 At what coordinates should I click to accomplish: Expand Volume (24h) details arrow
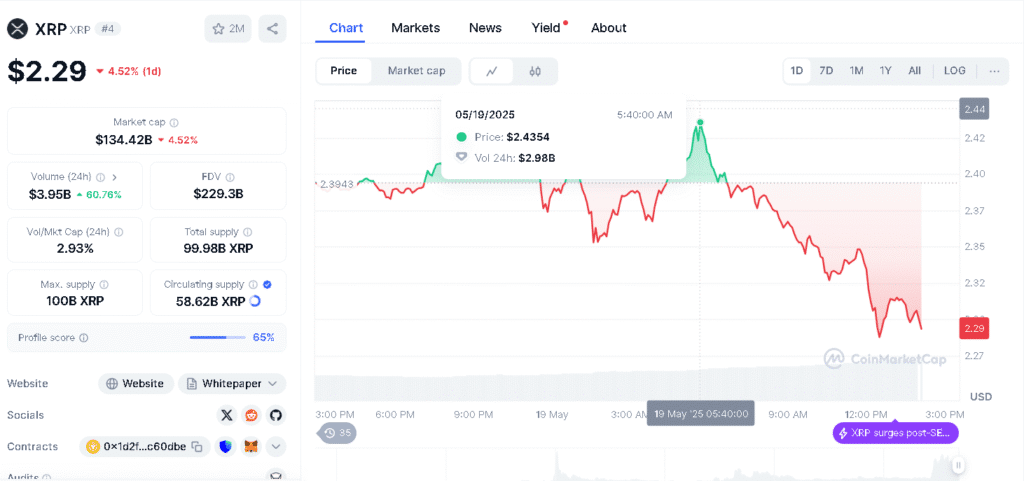click(115, 177)
